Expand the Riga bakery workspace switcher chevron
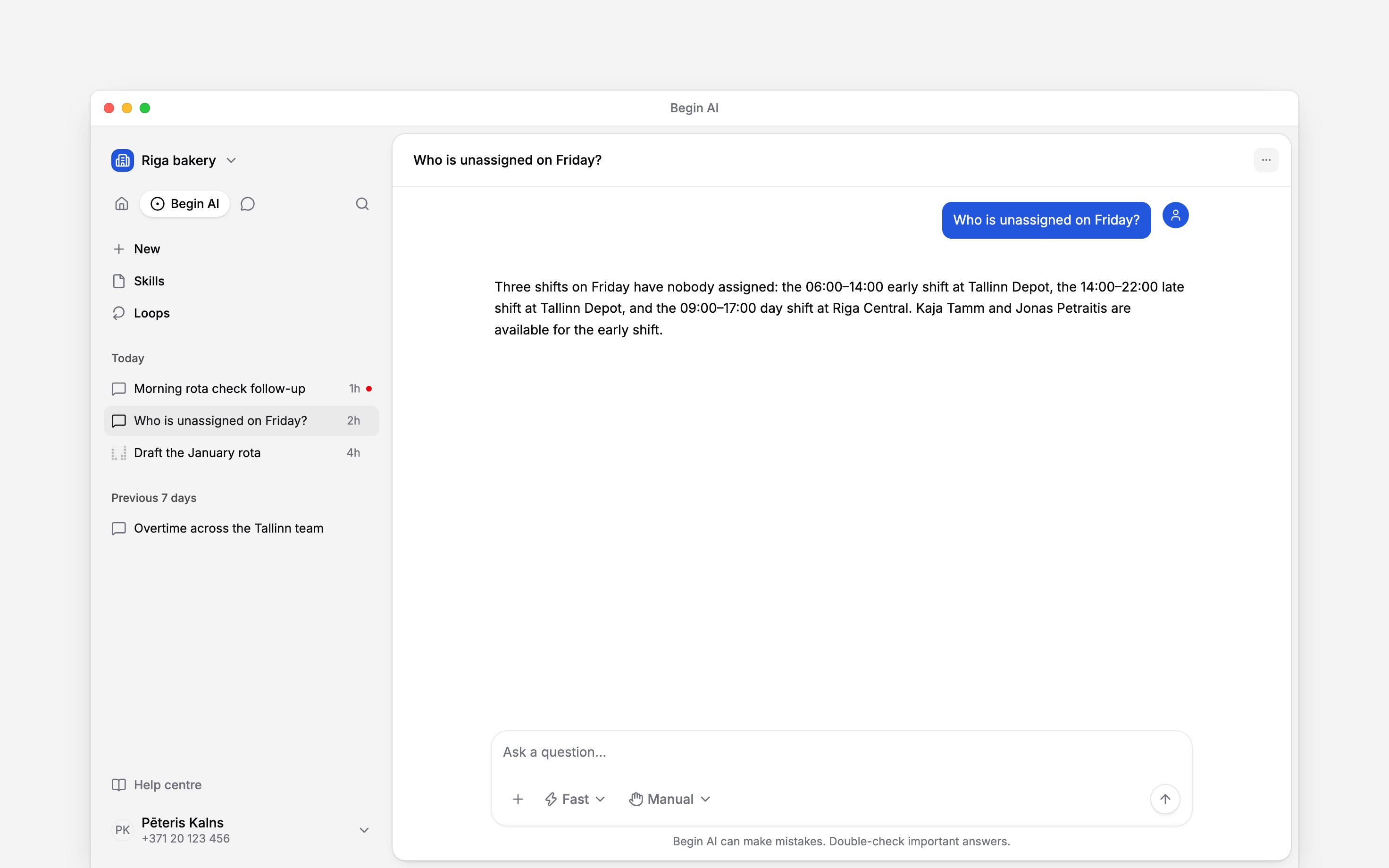 click(x=231, y=160)
